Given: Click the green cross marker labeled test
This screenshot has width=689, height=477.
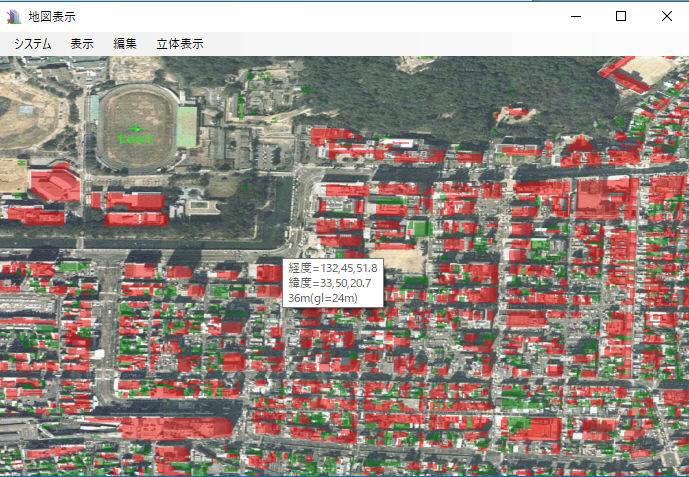Looking at the screenshot, I should tap(136, 129).
